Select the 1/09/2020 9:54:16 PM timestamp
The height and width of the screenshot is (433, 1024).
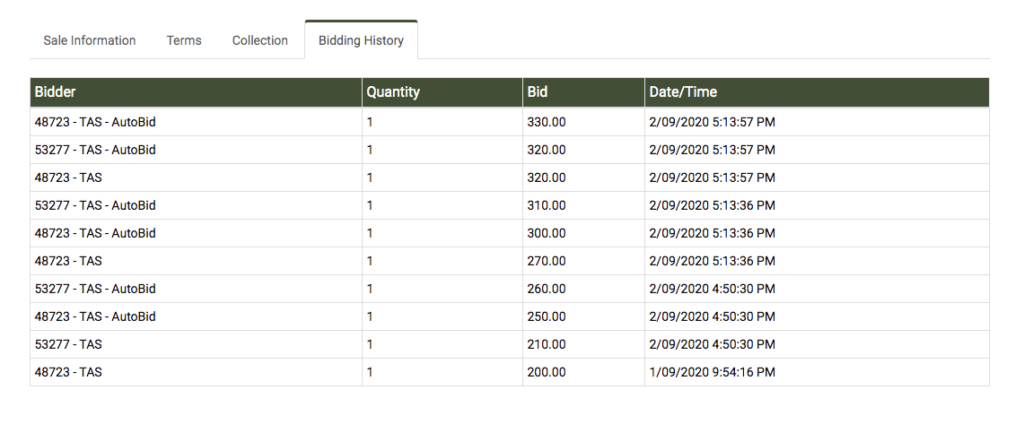pyautogui.click(x=712, y=372)
